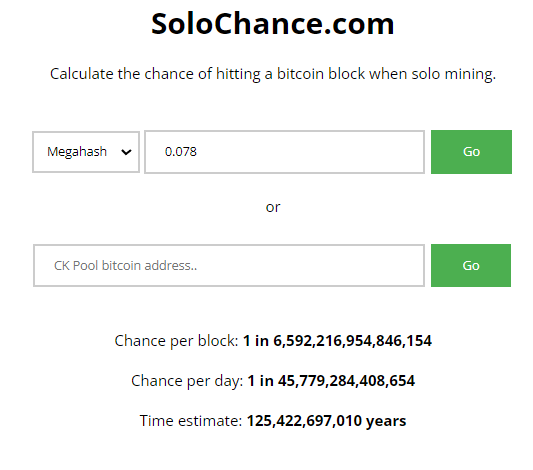The image size is (533, 470).
Task: Click the 1 in 45,779,284,408,654 value
Action: (331, 381)
